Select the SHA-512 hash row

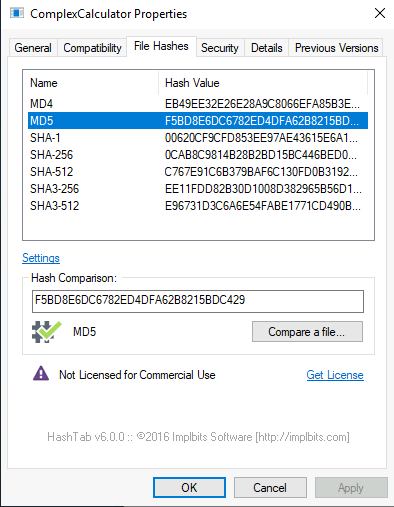(198, 172)
